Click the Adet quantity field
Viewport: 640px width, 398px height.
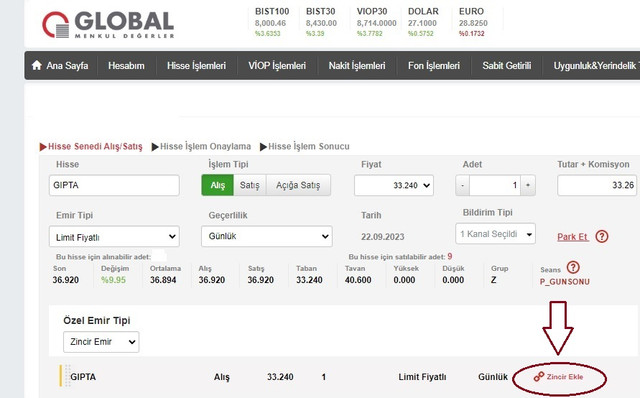495,185
